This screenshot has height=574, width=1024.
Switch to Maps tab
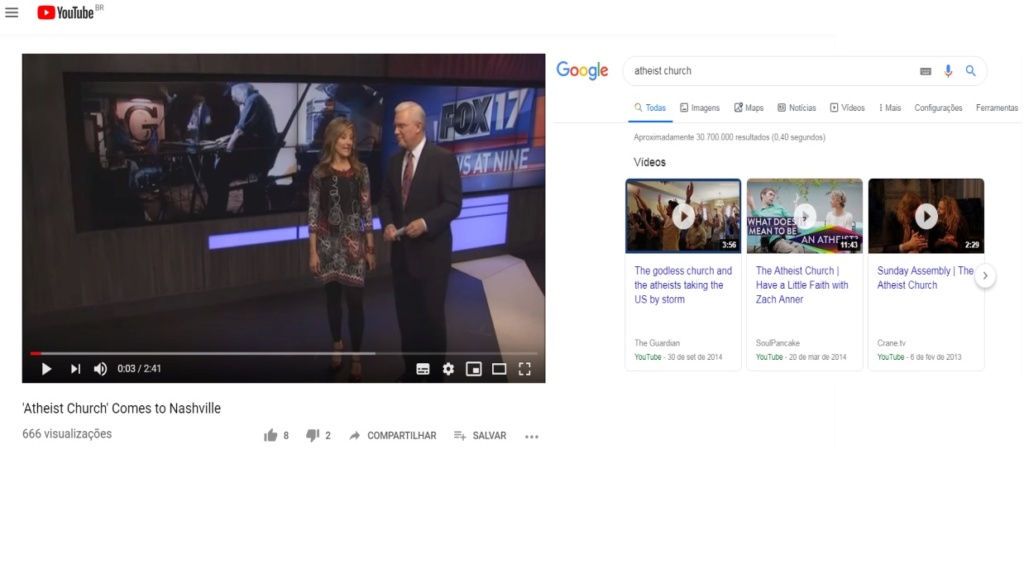(x=748, y=108)
